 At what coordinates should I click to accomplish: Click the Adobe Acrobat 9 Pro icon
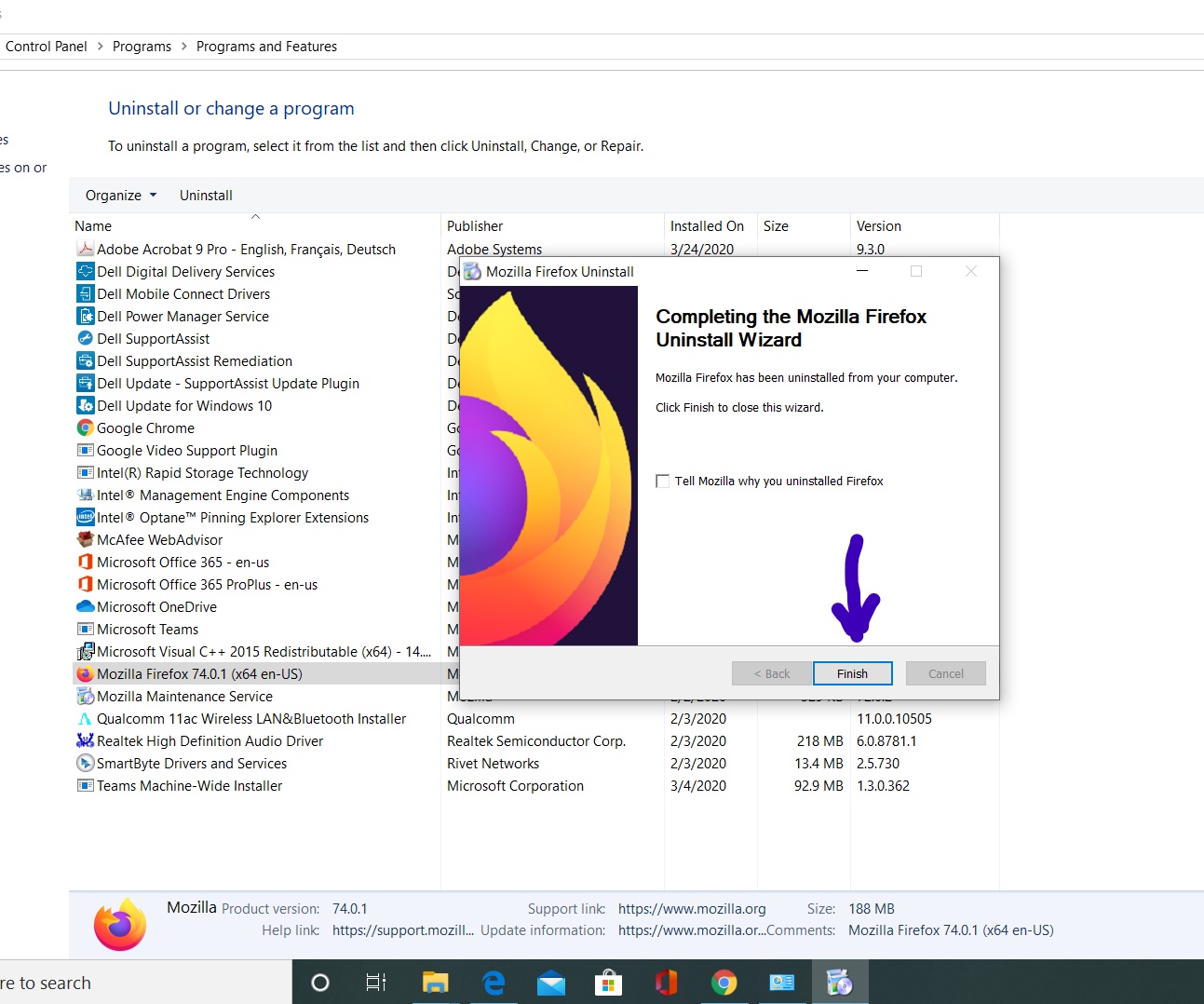[85, 249]
